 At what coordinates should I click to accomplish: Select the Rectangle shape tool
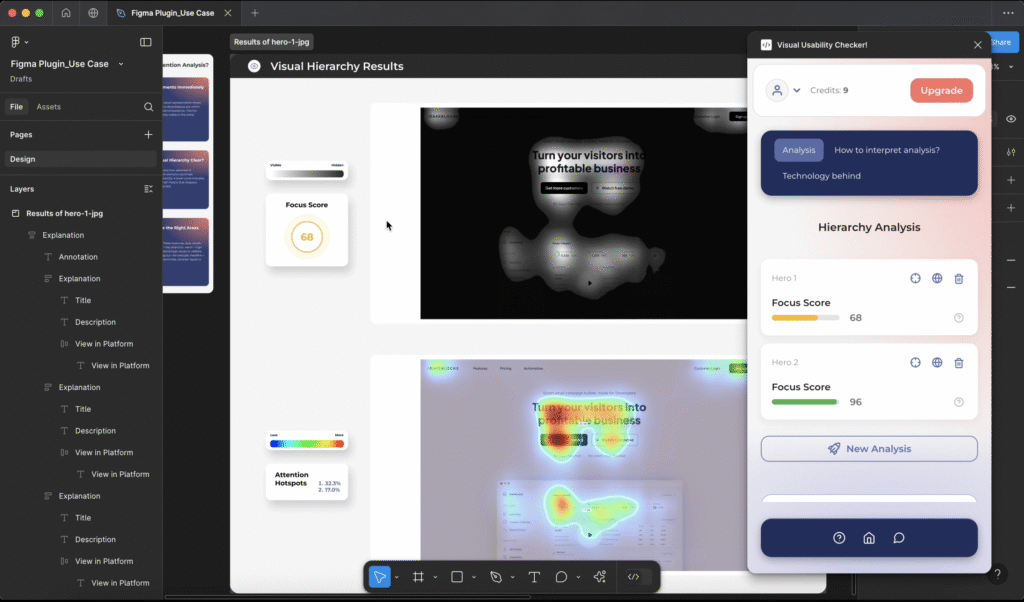(x=457, y=577)
